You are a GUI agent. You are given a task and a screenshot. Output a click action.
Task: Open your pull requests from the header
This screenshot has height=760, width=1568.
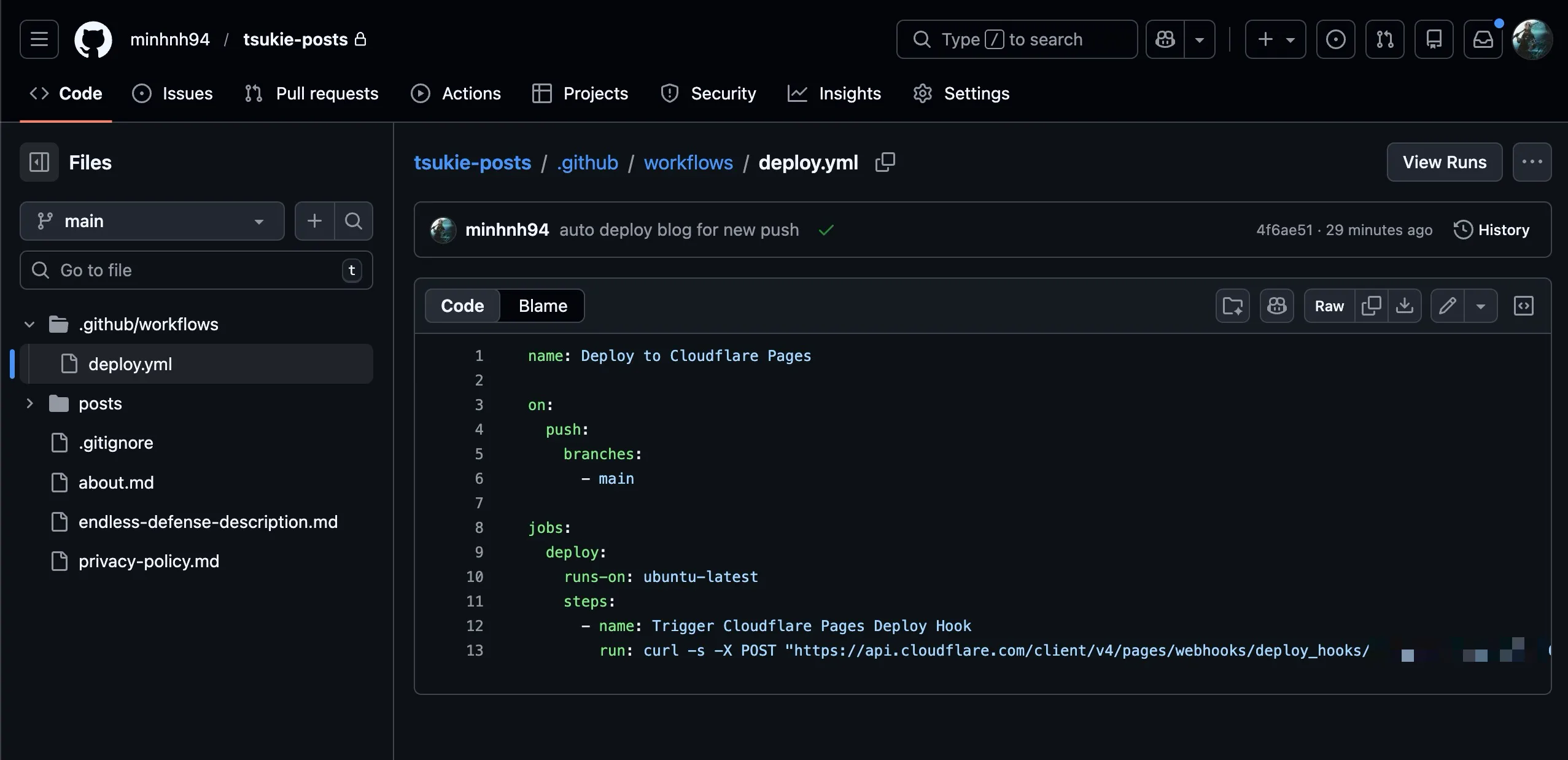coord(1384,39)
